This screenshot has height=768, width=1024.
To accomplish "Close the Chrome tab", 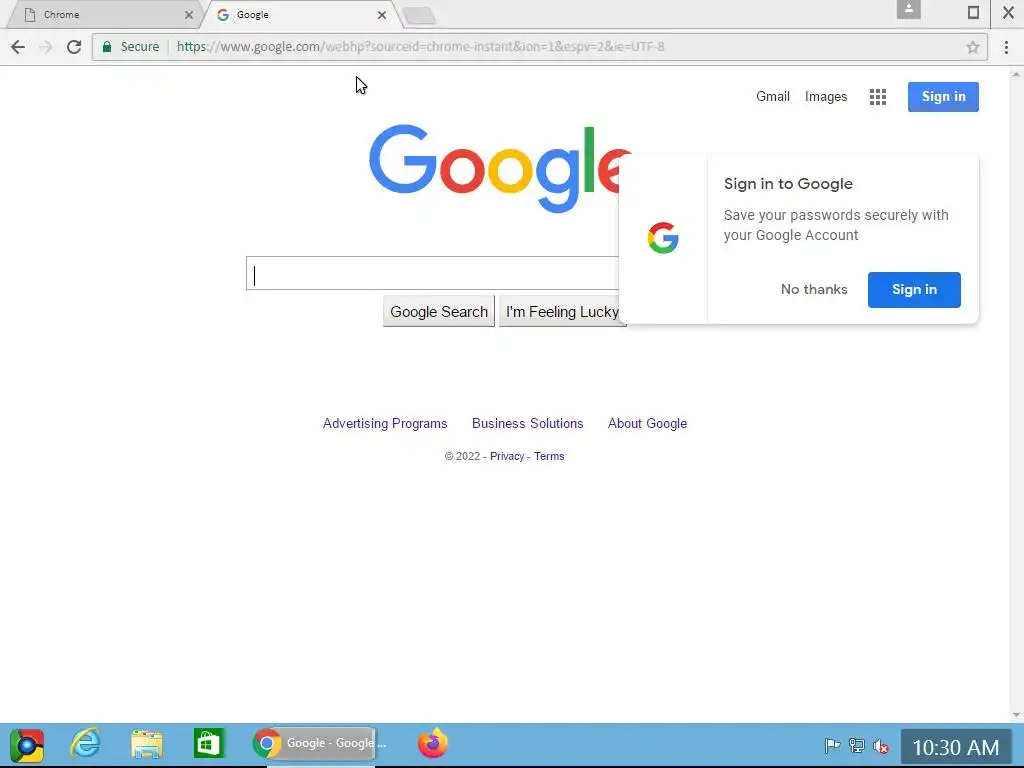I will (x=189, y=14).
